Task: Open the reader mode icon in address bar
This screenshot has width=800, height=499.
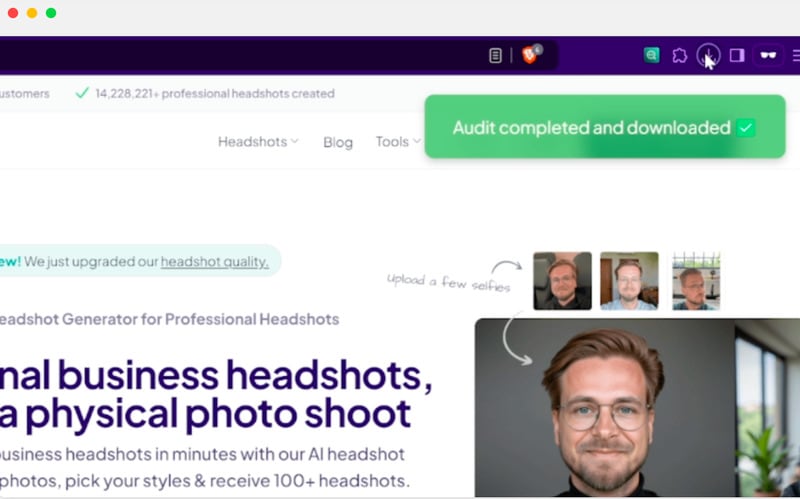Action: [495, 56]
